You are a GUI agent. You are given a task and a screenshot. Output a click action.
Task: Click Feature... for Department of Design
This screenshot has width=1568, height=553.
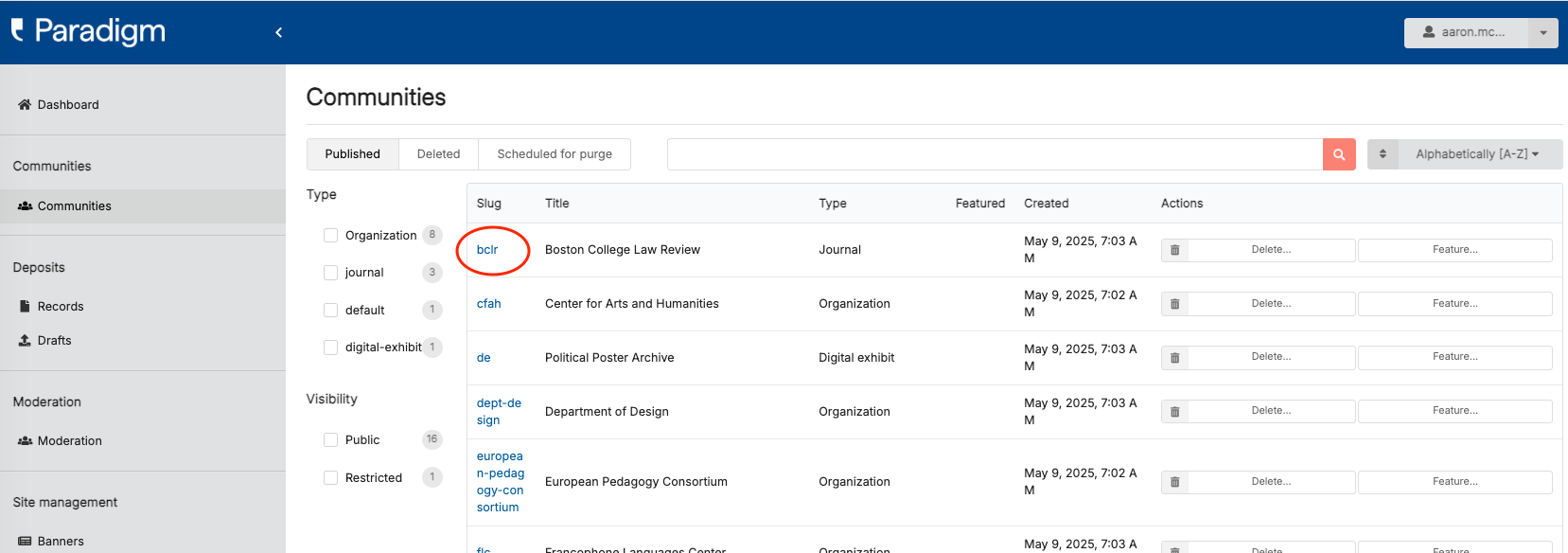coord(1455,411)
